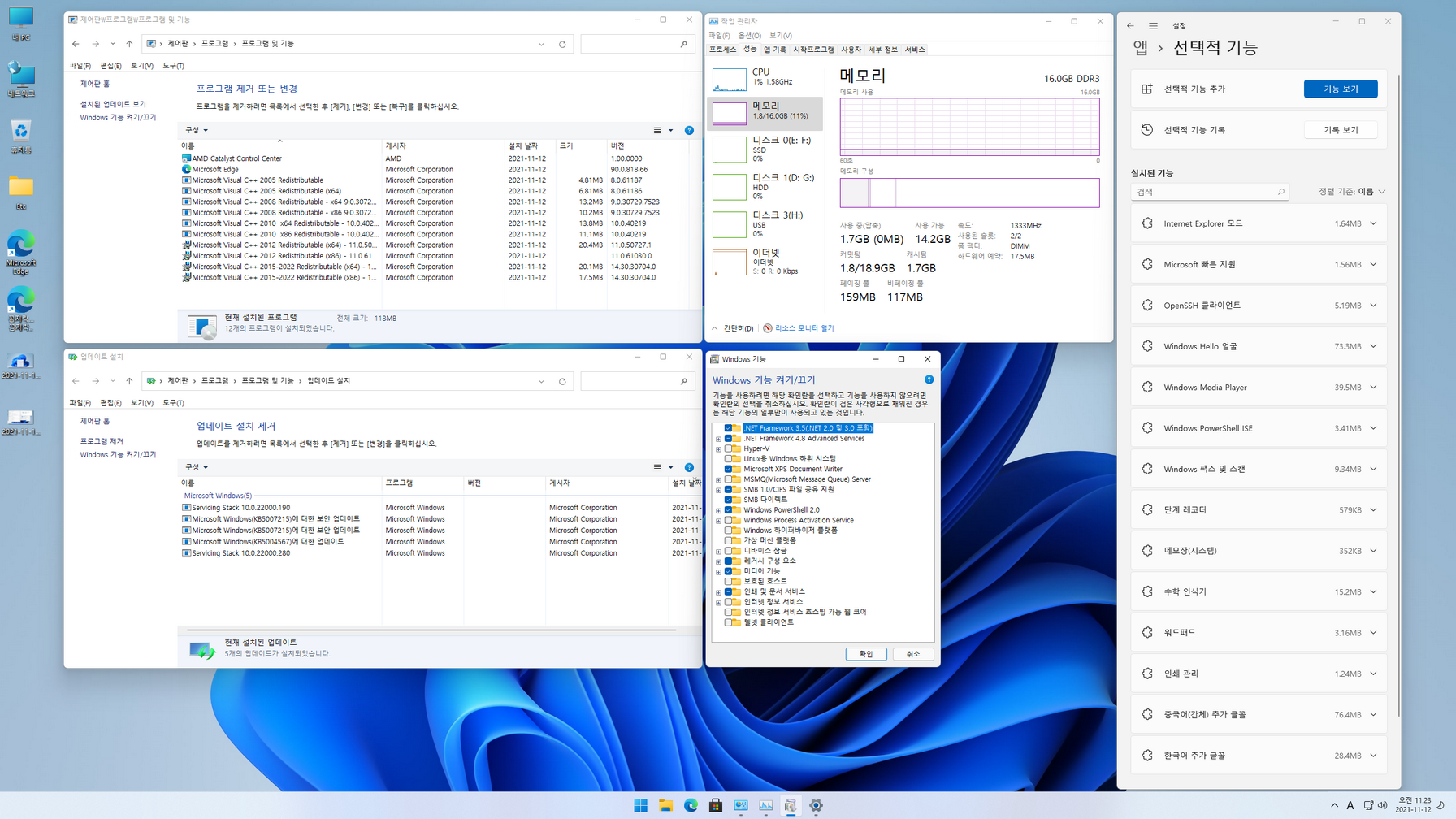Open Options menu in Task Manager

(749, 36)
